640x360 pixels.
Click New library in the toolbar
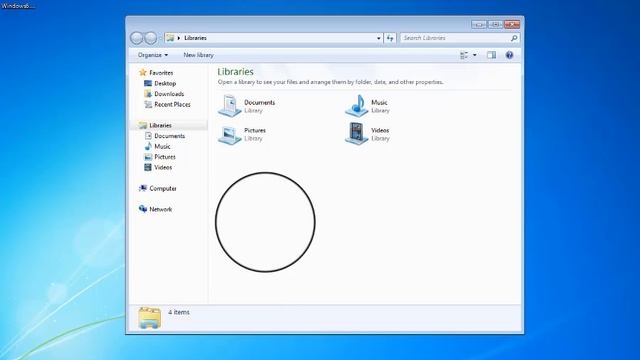click(198, 55)
